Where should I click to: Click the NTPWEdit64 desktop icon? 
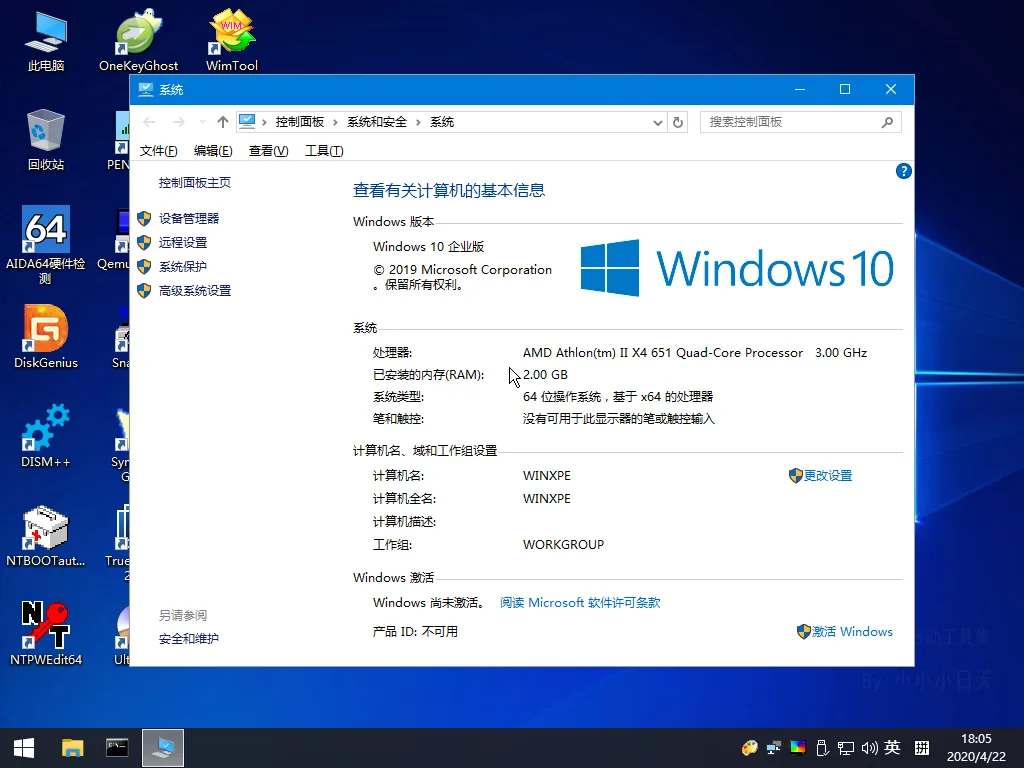(46, 633)
